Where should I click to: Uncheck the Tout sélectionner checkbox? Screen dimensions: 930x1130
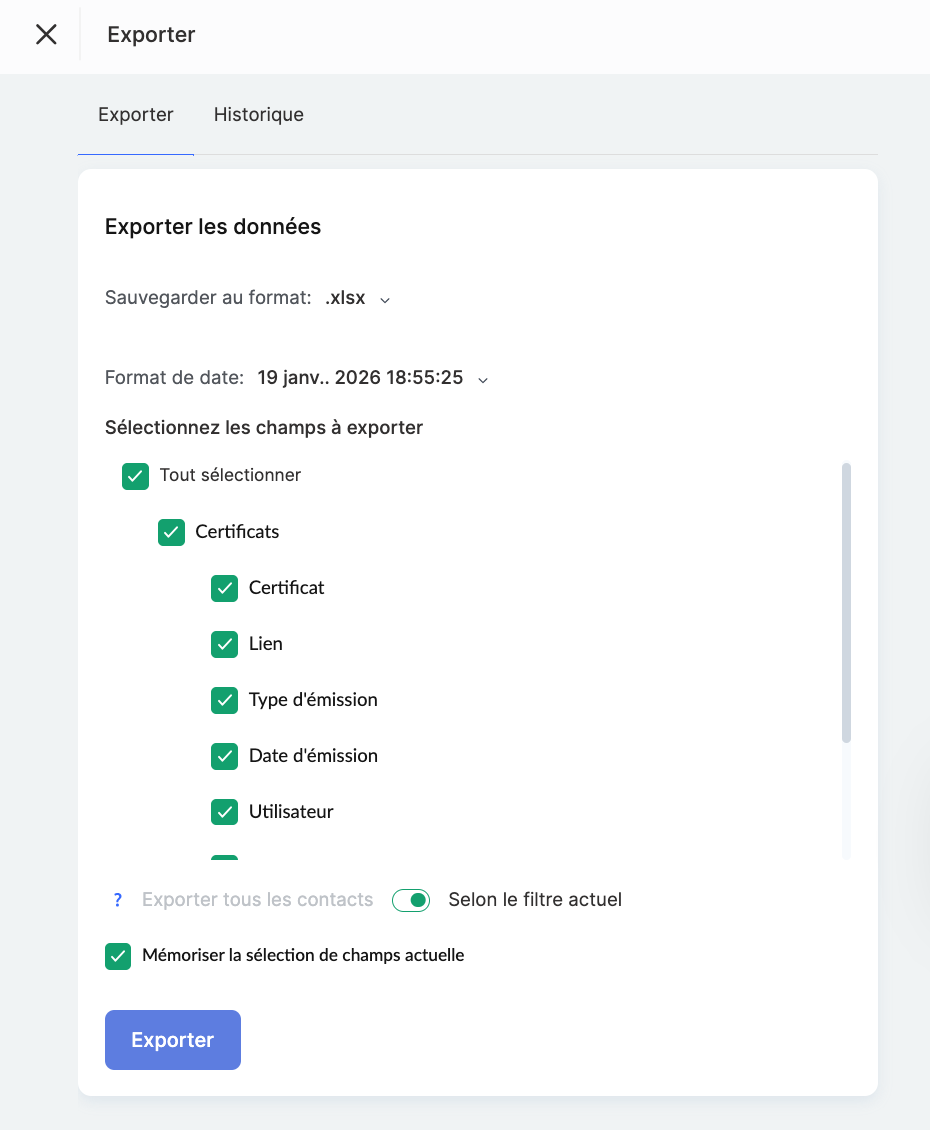135,476
